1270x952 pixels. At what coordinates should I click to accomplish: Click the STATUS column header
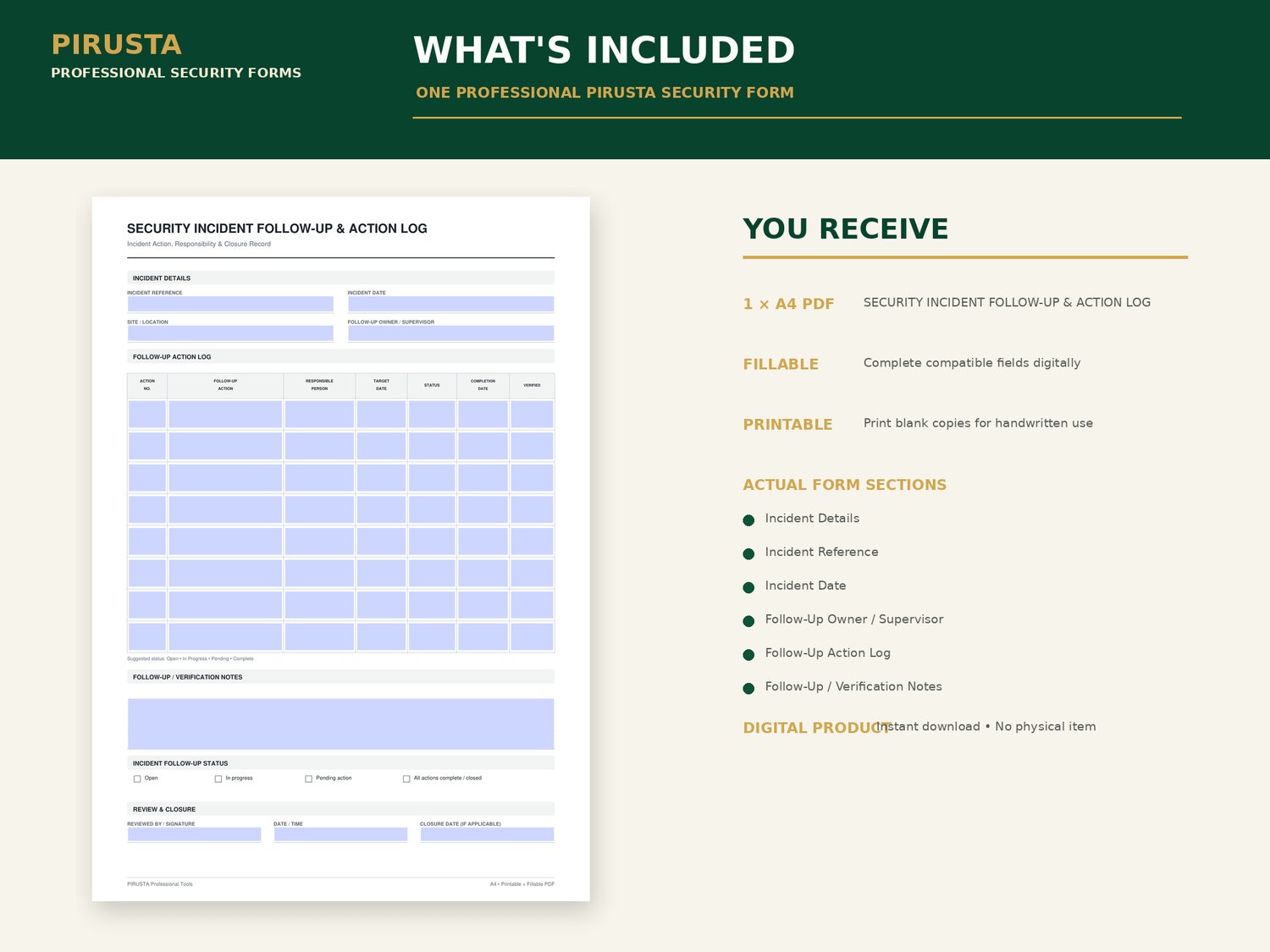tap(432, 385)
